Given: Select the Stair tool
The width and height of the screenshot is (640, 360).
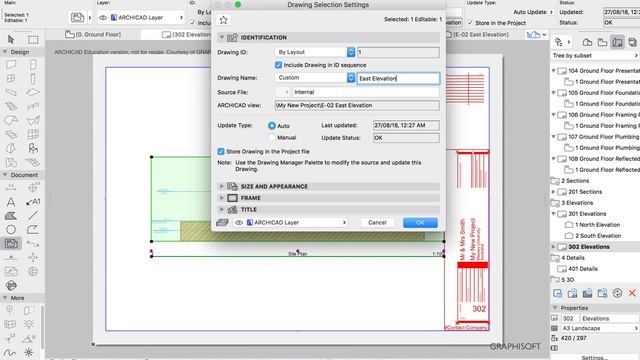Looking at the screenshot, I should tap(11, 106).
